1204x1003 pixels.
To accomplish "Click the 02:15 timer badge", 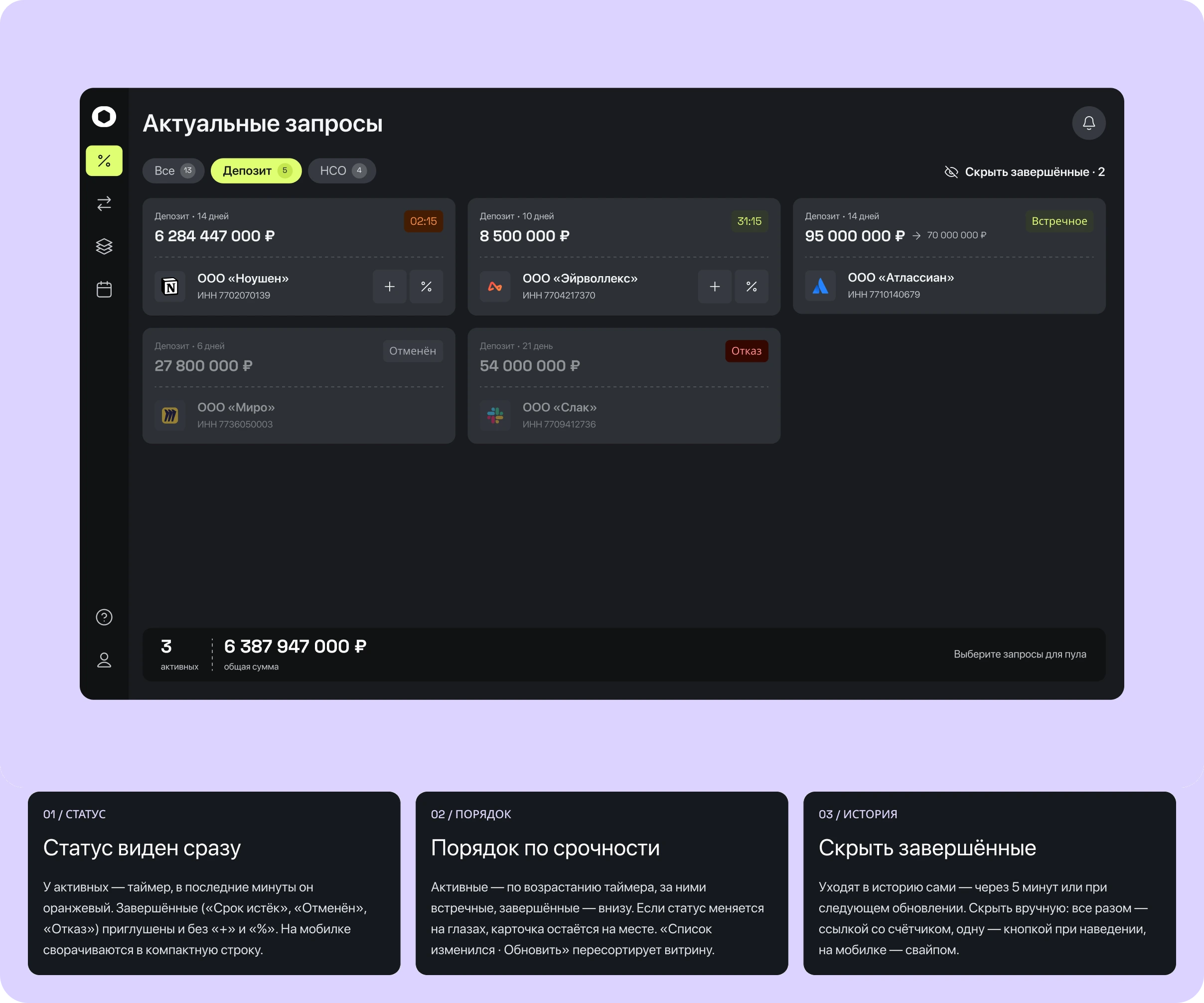I will (x=424, y=221).
